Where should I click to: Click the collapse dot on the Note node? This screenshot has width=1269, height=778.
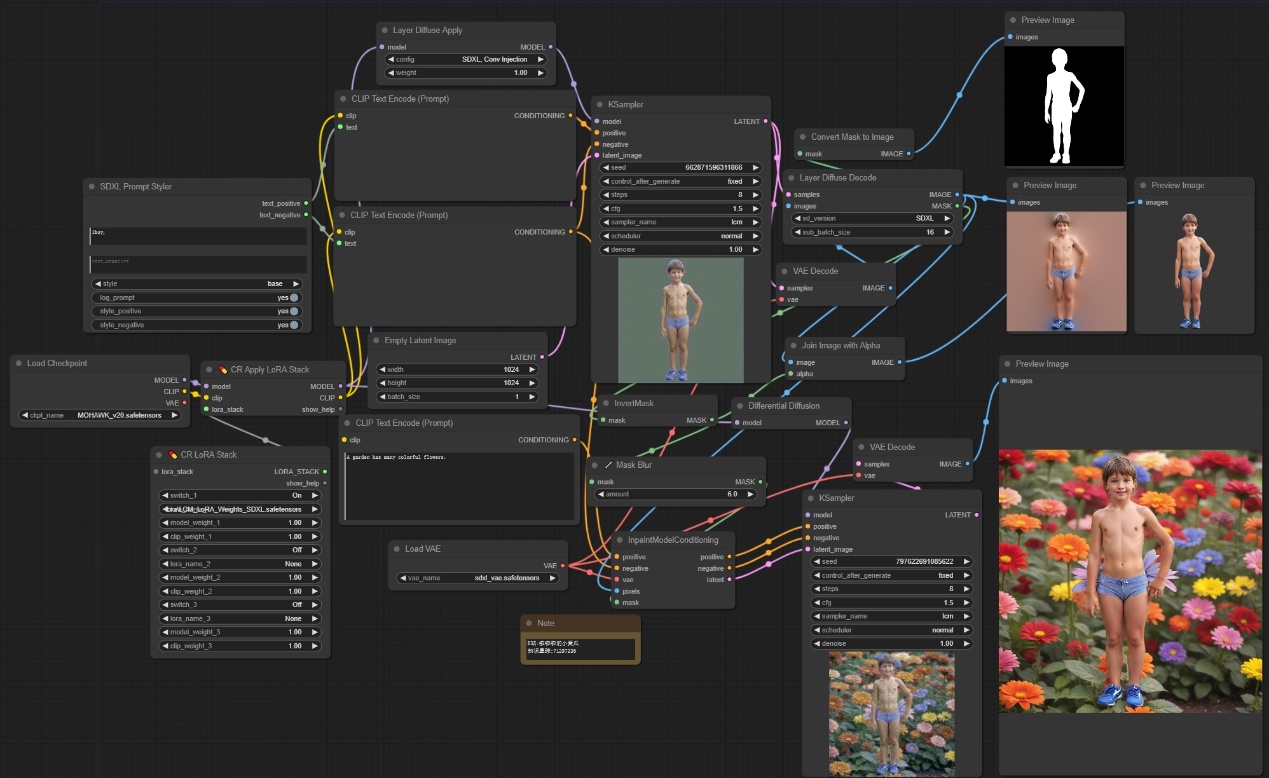(529, 623)
